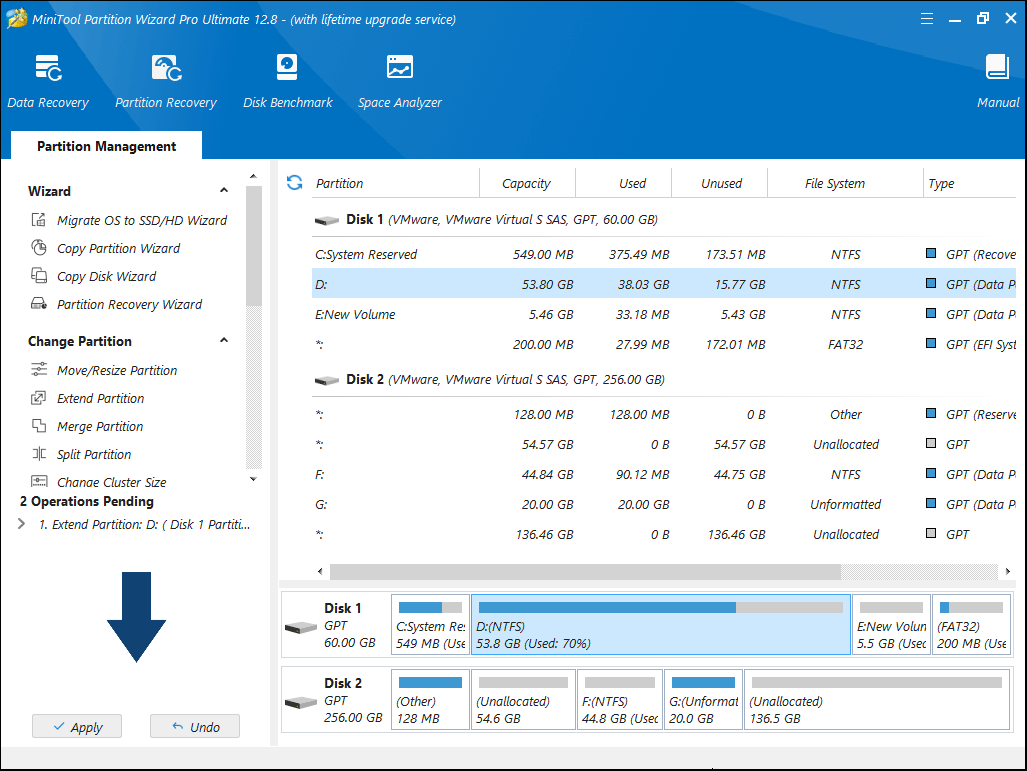Undo the last operation
Viewport: 1027px width, 771px height.
[x=194, y=726]
